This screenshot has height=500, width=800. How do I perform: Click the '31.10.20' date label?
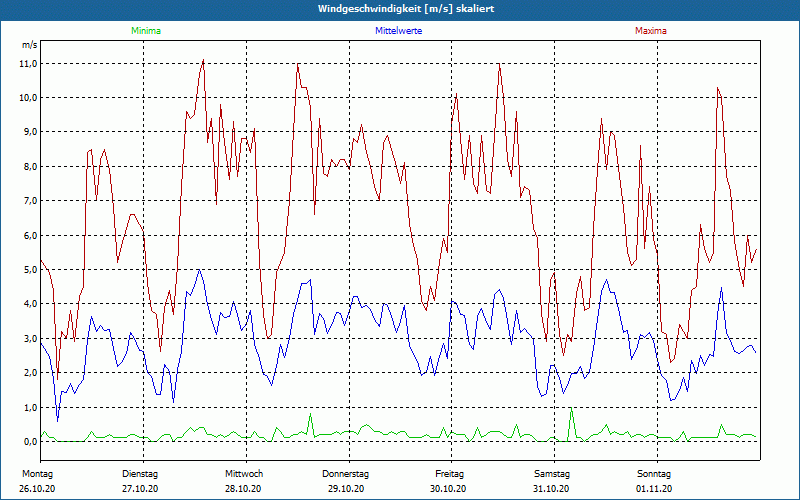click(x=551, y=489)
